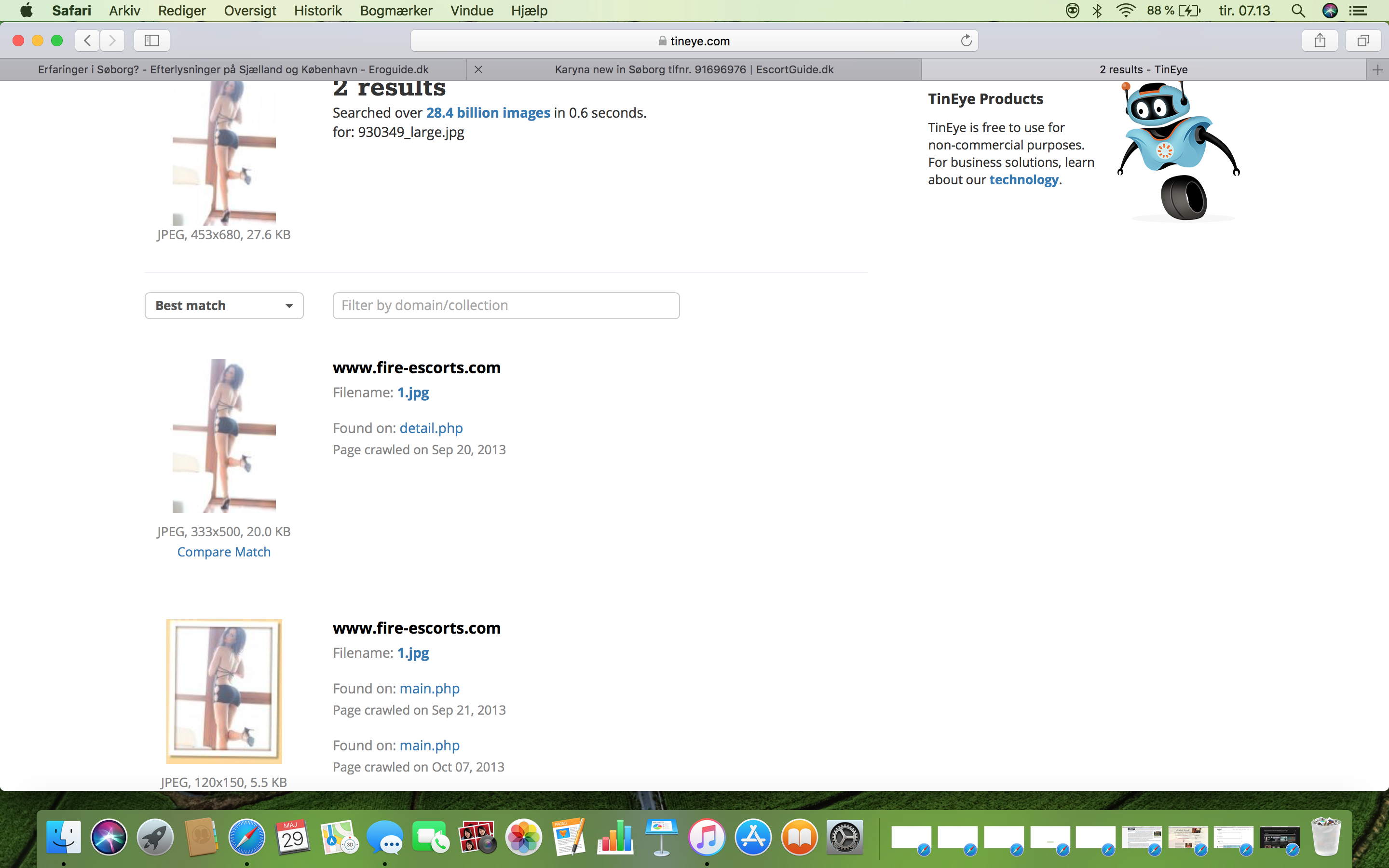Open iBooks in the Dock
This screenshot has width=1389, height=868.
point(799,837)
